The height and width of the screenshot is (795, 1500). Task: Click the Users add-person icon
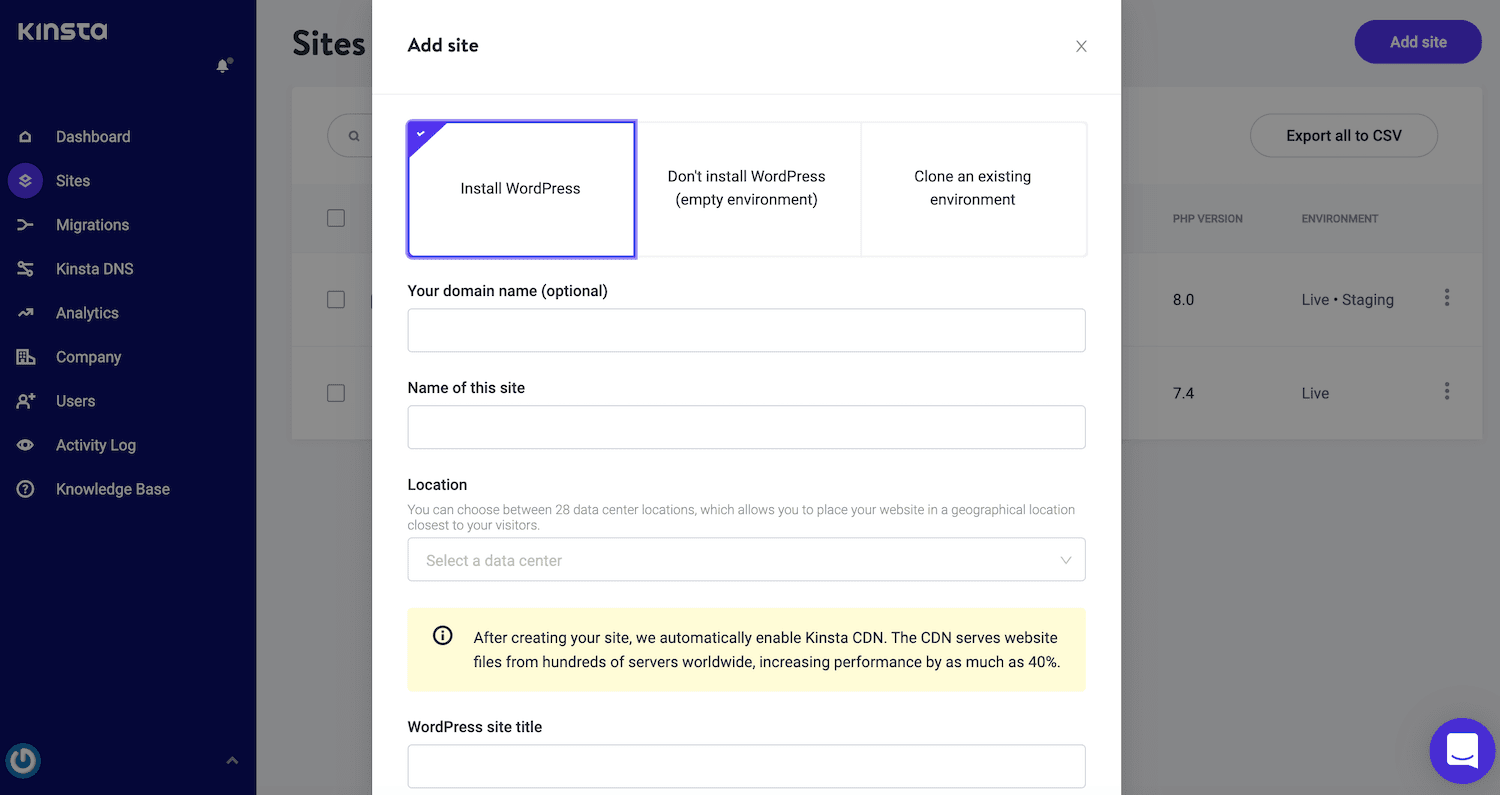pos(26,401)
